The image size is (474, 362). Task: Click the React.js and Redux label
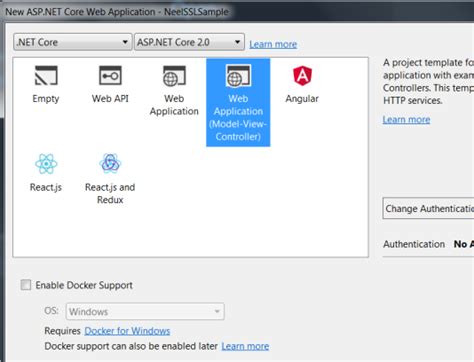pos(110,193)
